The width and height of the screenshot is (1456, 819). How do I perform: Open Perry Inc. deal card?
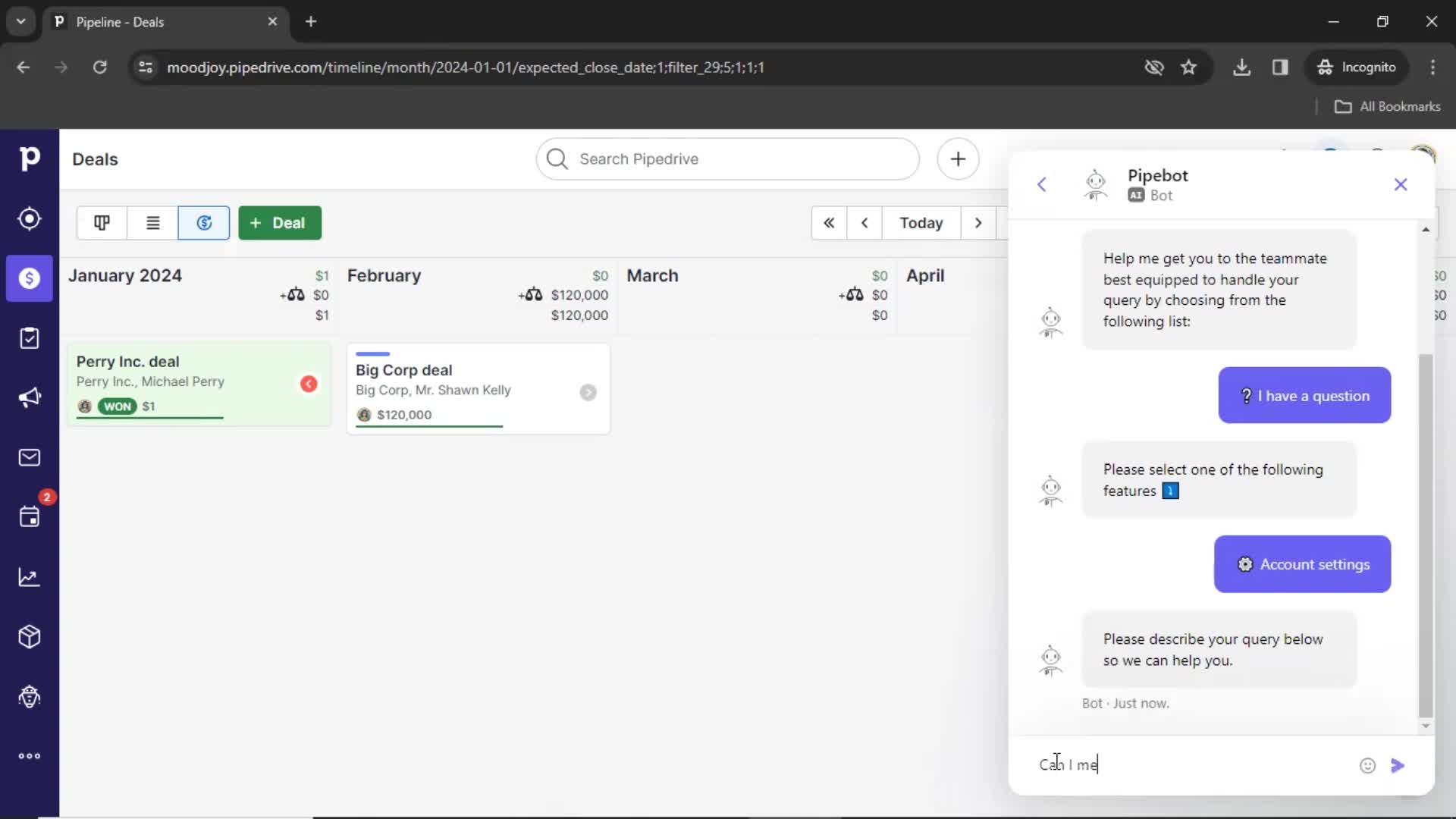[199, 384]
